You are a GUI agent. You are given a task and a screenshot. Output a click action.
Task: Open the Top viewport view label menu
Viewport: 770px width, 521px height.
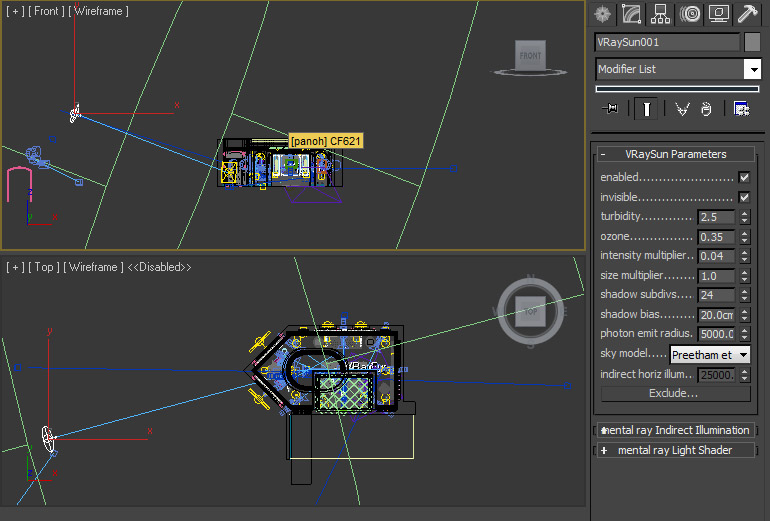[x=42, y=267]
